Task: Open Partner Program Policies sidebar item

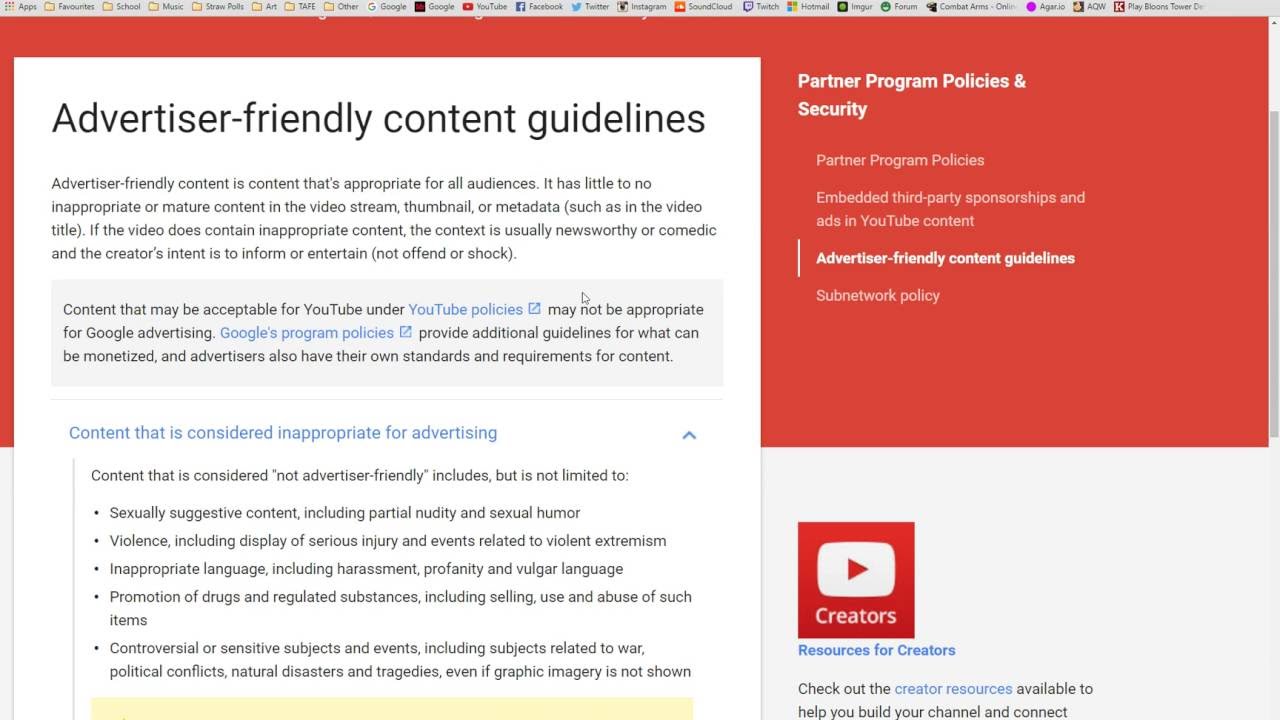Action: (900, 160)
